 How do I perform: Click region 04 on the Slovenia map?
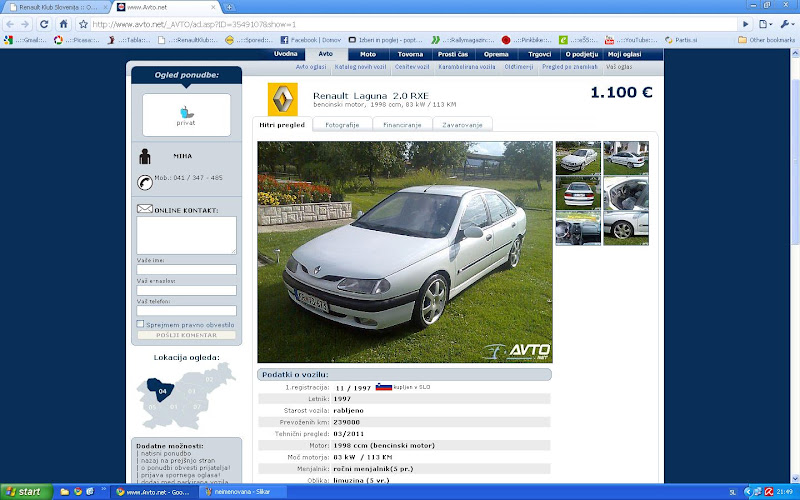[160, 389]
